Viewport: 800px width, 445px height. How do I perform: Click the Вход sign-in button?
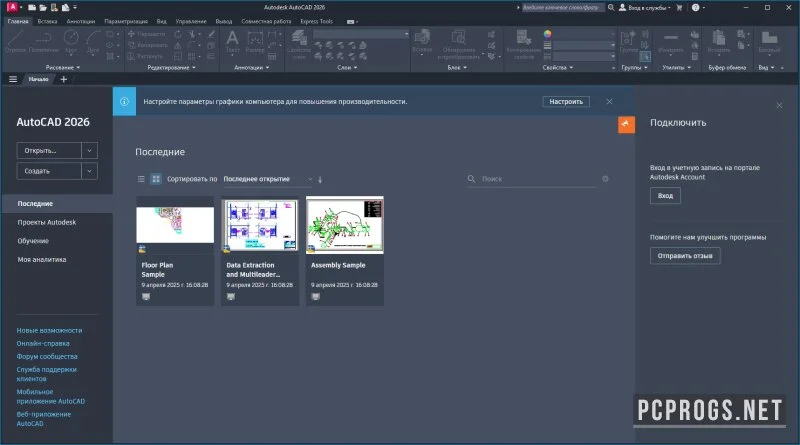[x=665, y=195]
